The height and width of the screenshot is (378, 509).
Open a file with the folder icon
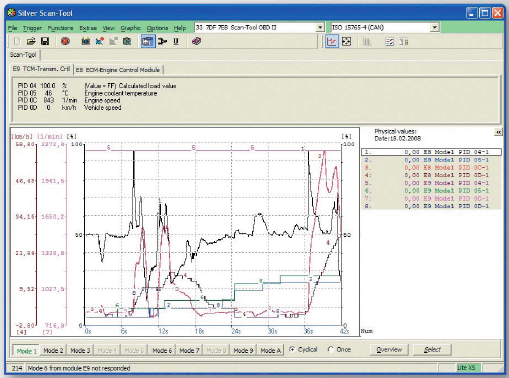click(x=31, y=41)
